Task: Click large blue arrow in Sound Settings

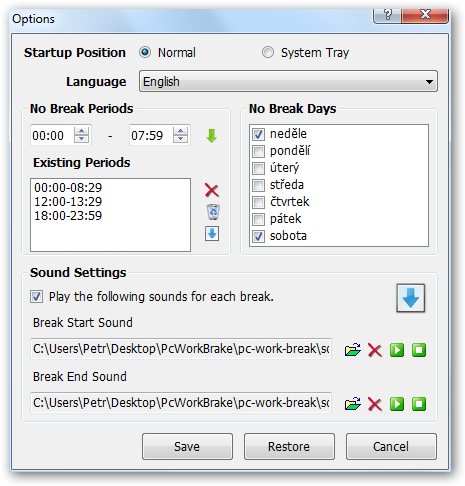Action: tap(410, 298)
